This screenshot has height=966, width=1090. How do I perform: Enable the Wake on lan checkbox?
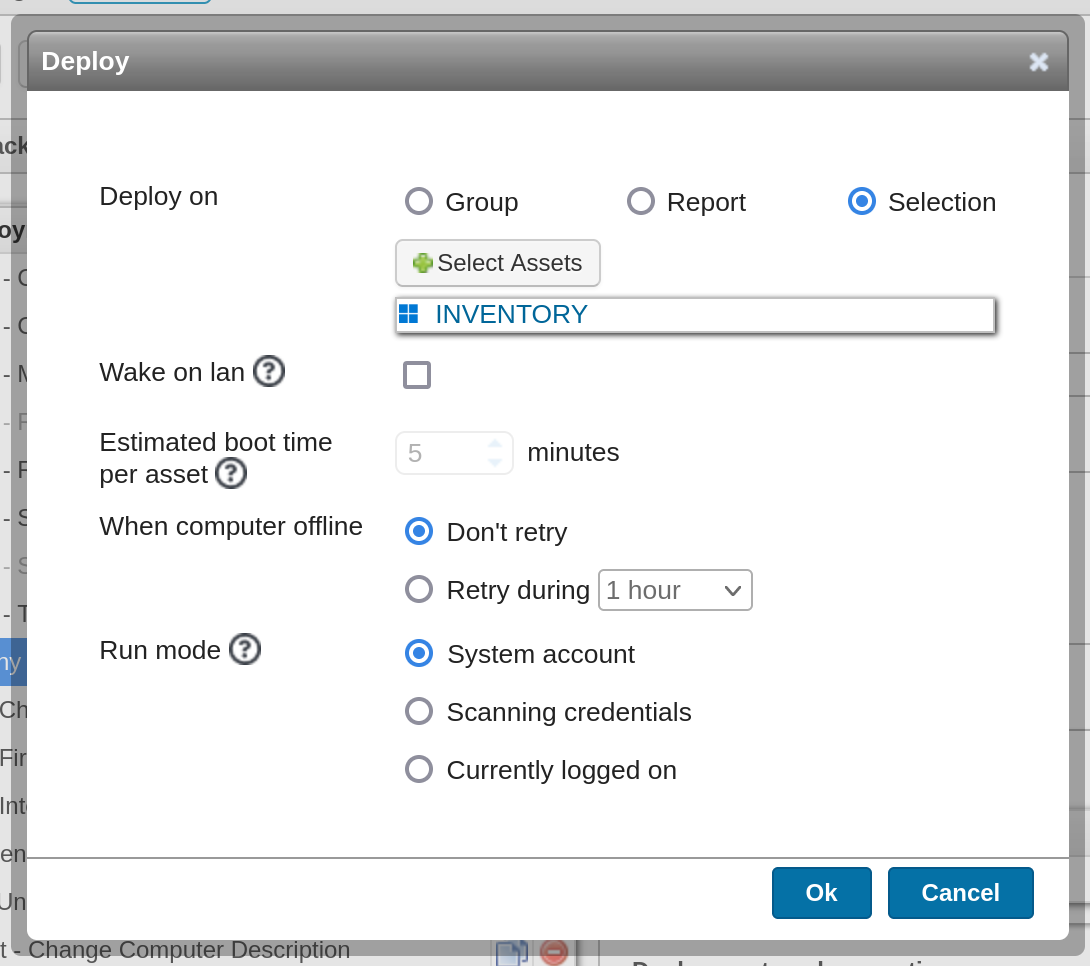point(417,375)
